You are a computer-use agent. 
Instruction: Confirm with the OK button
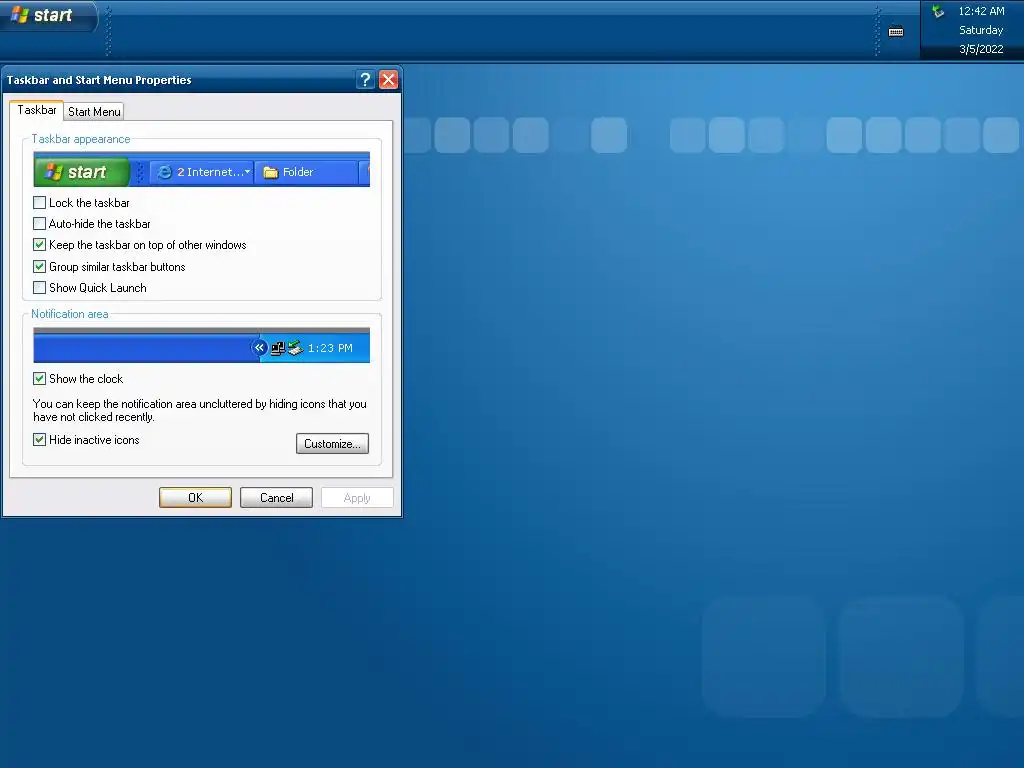[x=195, y=498]
